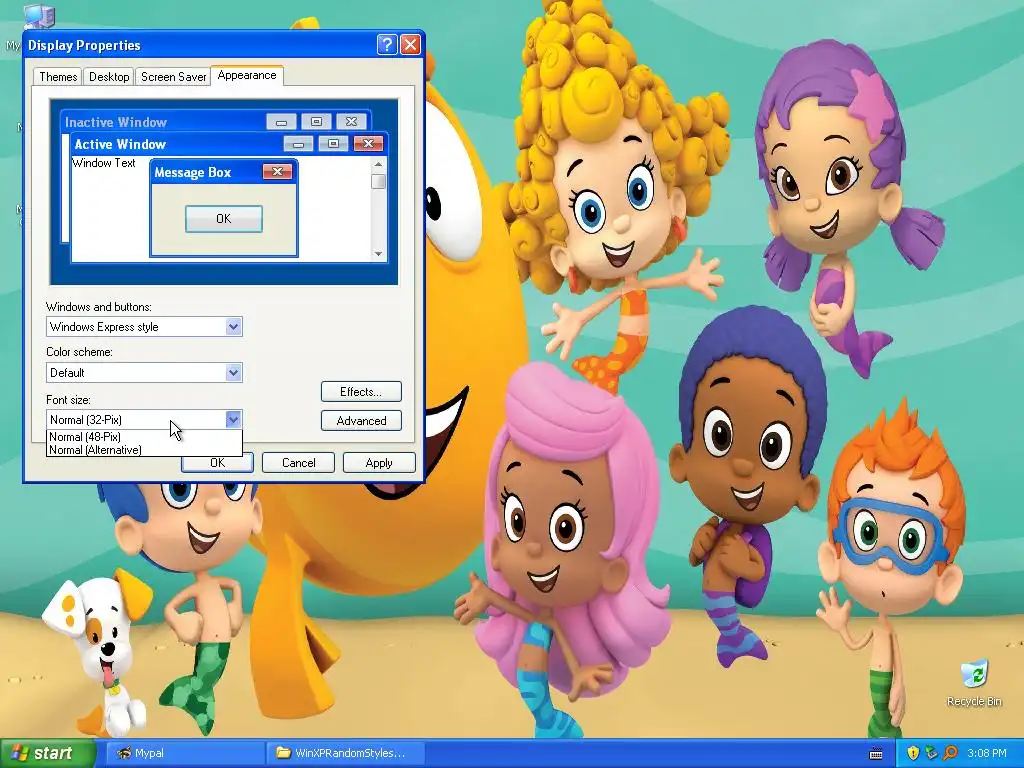Close the Display Properties dialog
1024x768 pixels.
pos(410,44)
